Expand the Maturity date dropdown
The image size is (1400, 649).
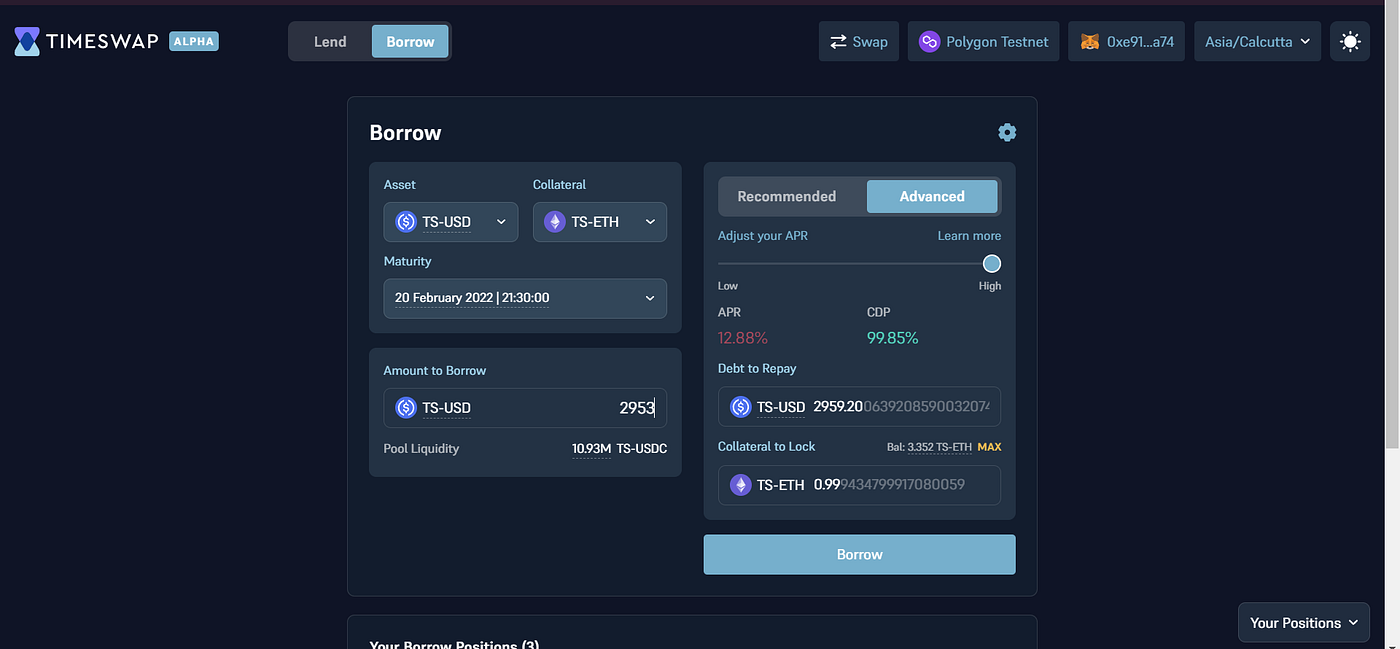(525, 298)
